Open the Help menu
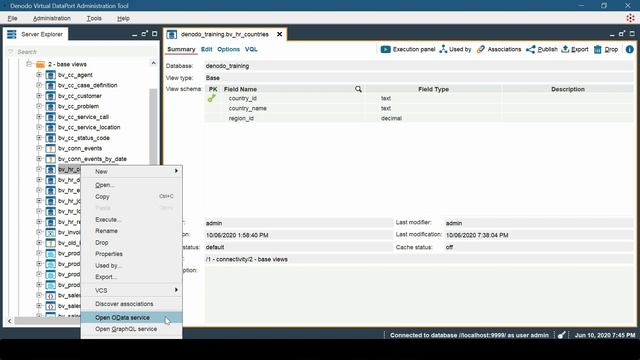The image size is (640, 360). pyautogui.click(x=123, y=18)
